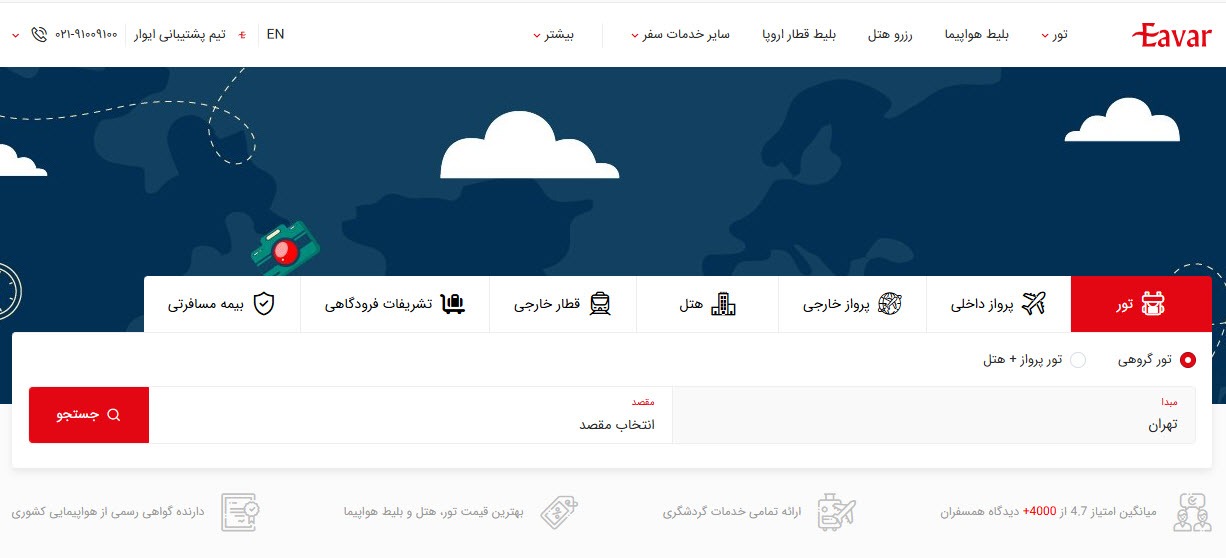Switch language with the EN link

(x=275, y=34)
